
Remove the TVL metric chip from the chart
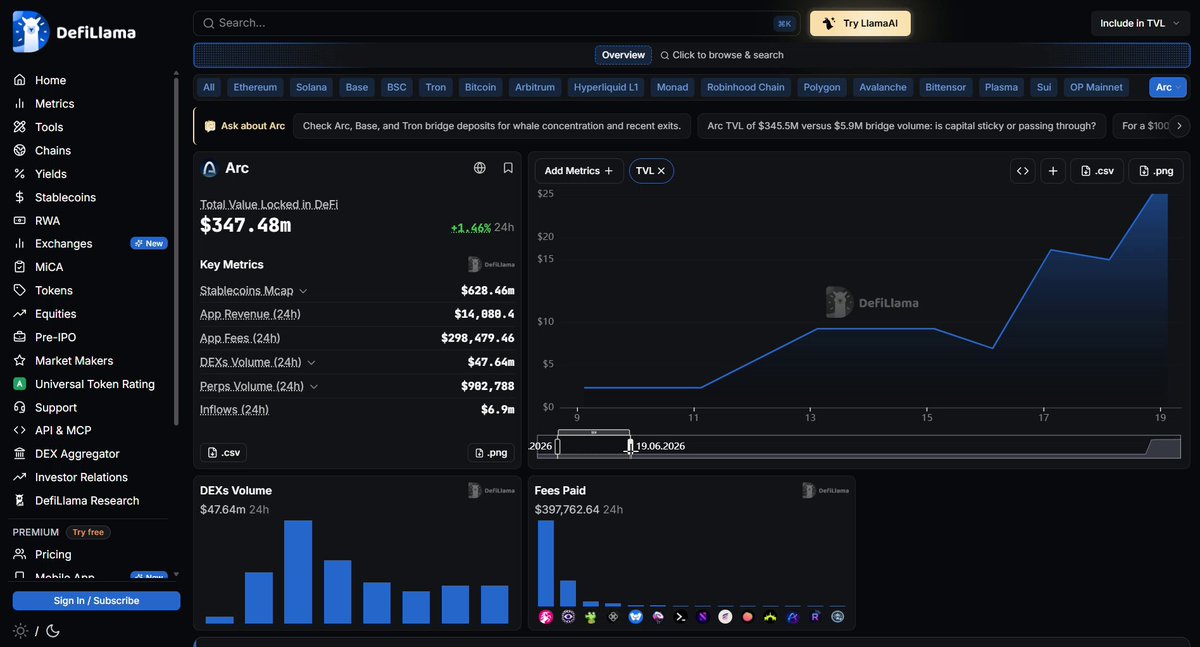661,171
